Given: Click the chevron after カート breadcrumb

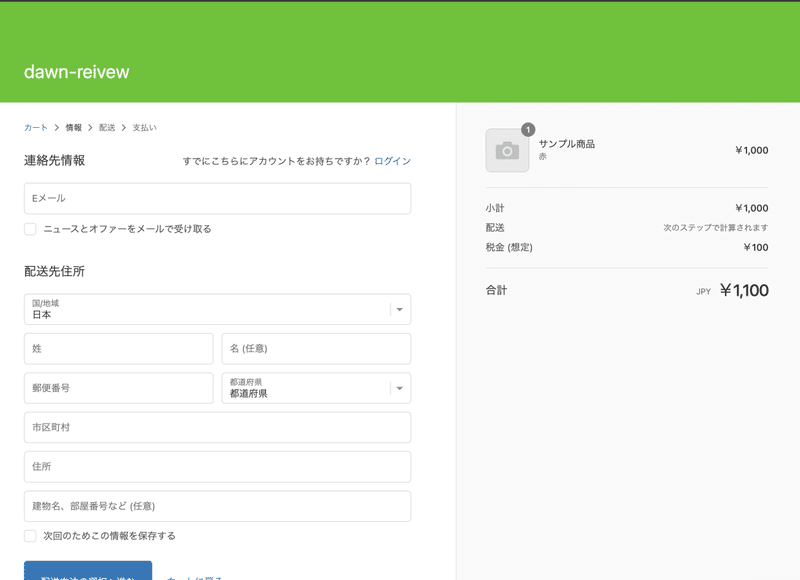Looking at the screenshot, I should point(57,128).
